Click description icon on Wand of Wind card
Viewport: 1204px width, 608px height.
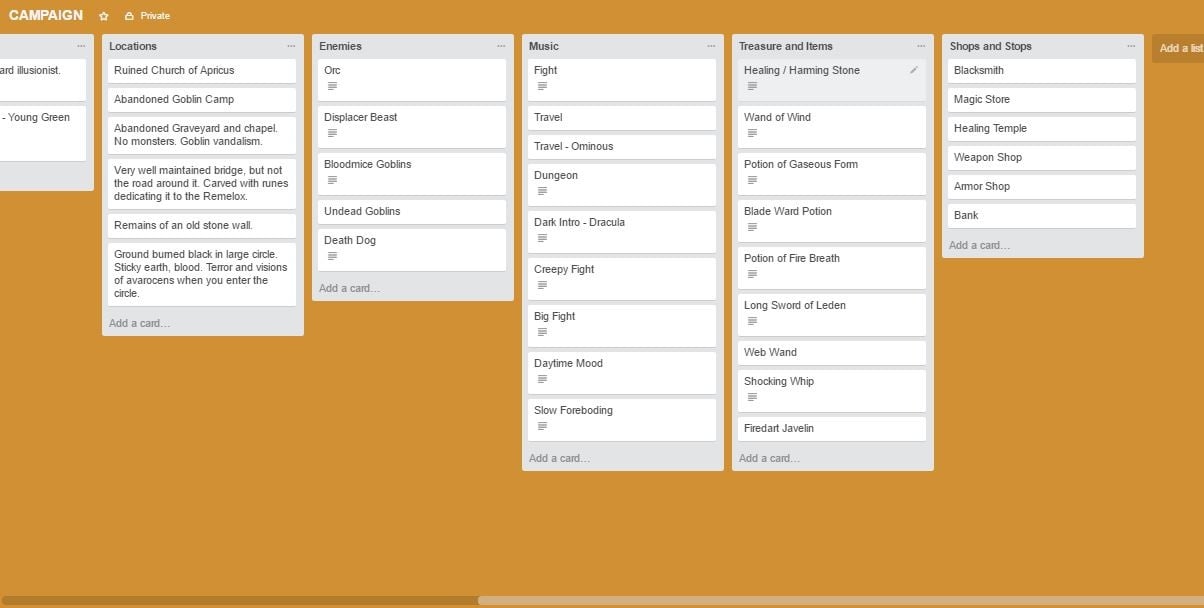[x=753, y=133]
